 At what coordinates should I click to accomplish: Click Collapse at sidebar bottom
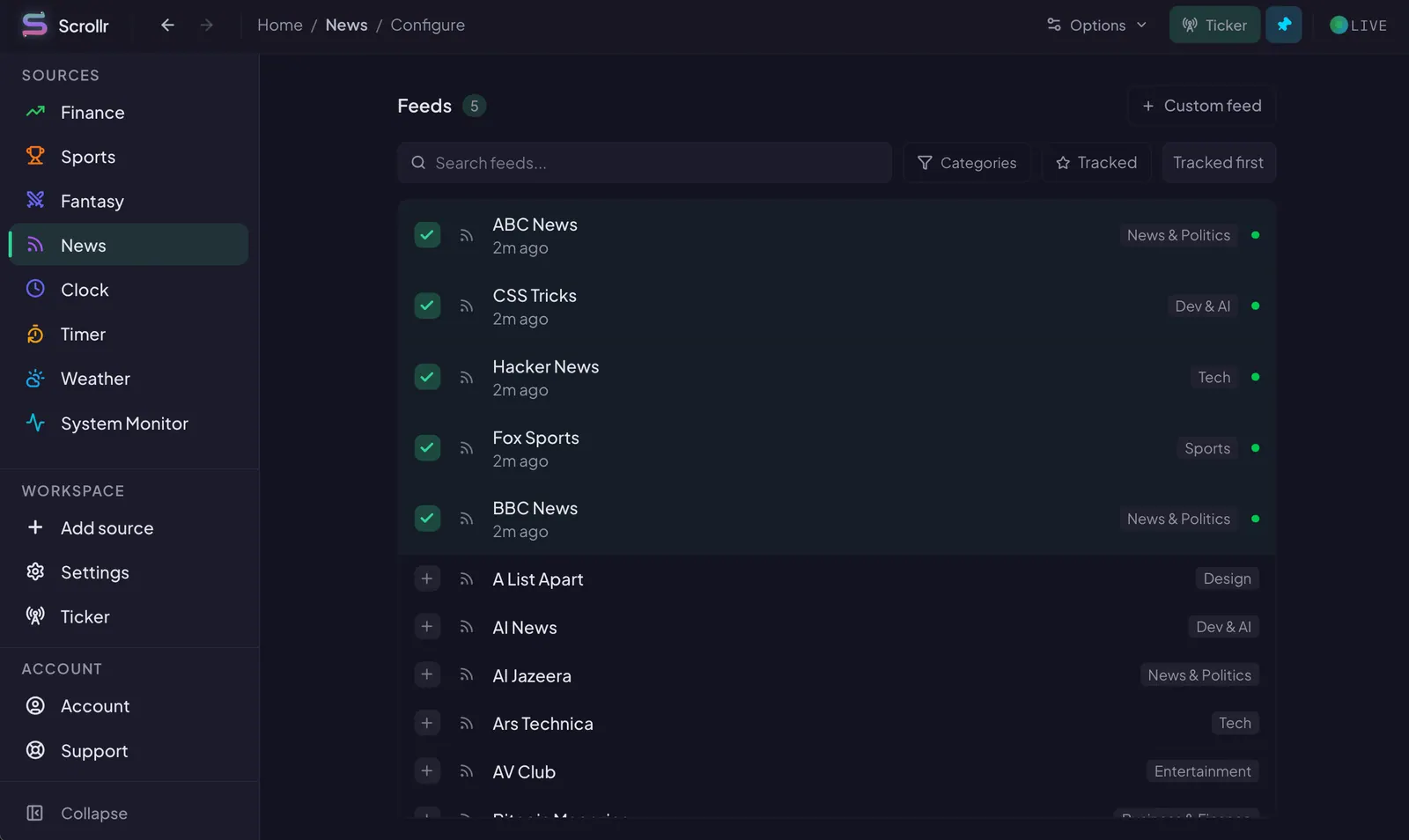[x=129, y=813]
